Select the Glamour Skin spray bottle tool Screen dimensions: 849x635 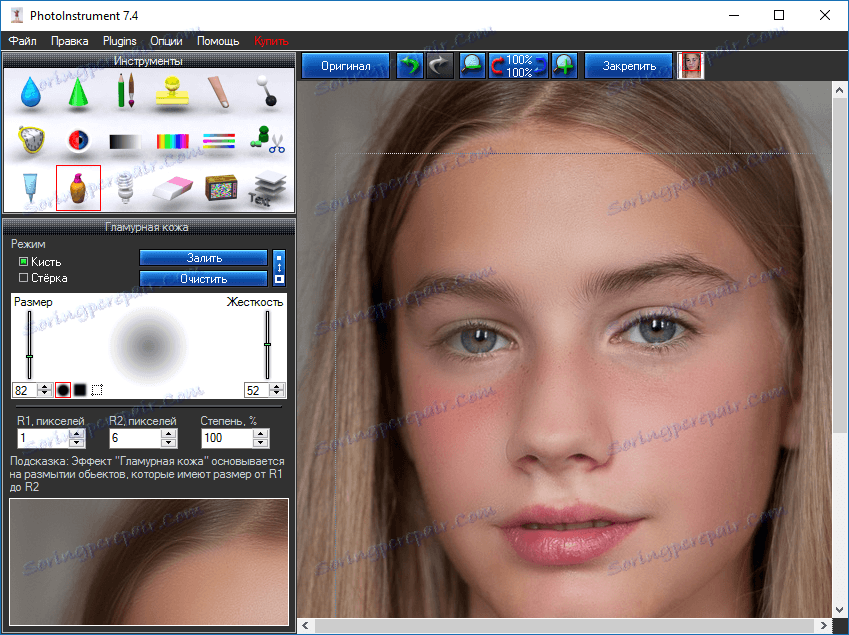pyautogui.click(x=78, y=186)
